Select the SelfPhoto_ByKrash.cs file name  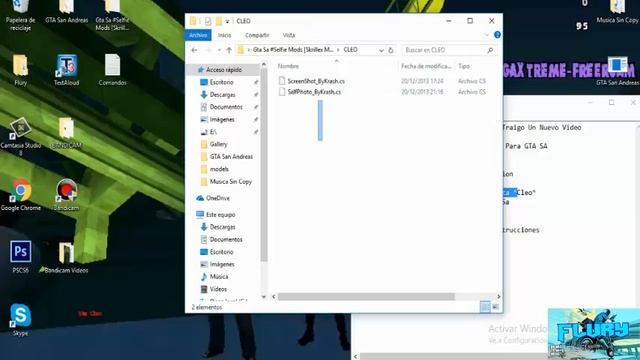[314, 92]
